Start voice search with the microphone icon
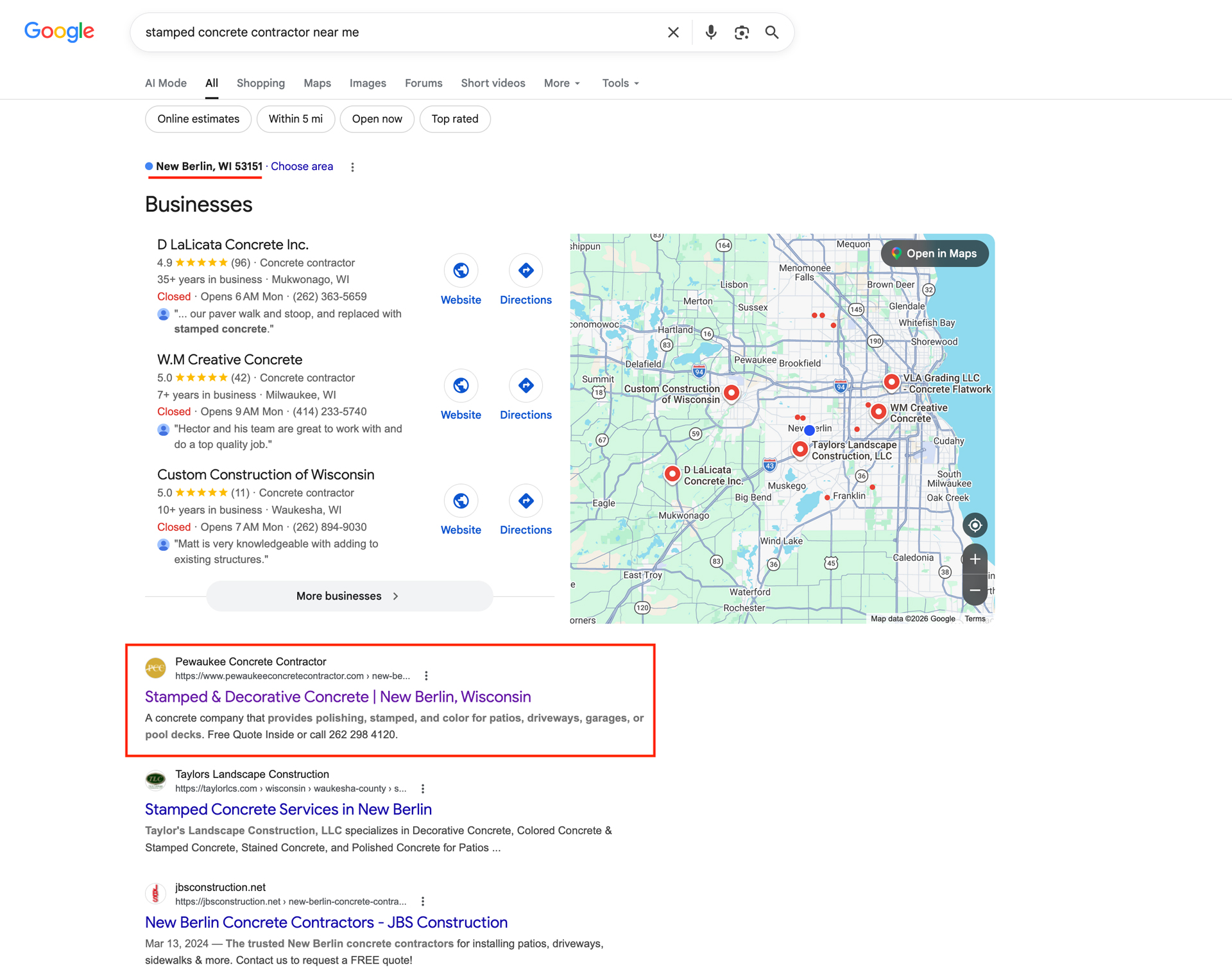 (711, 32)
